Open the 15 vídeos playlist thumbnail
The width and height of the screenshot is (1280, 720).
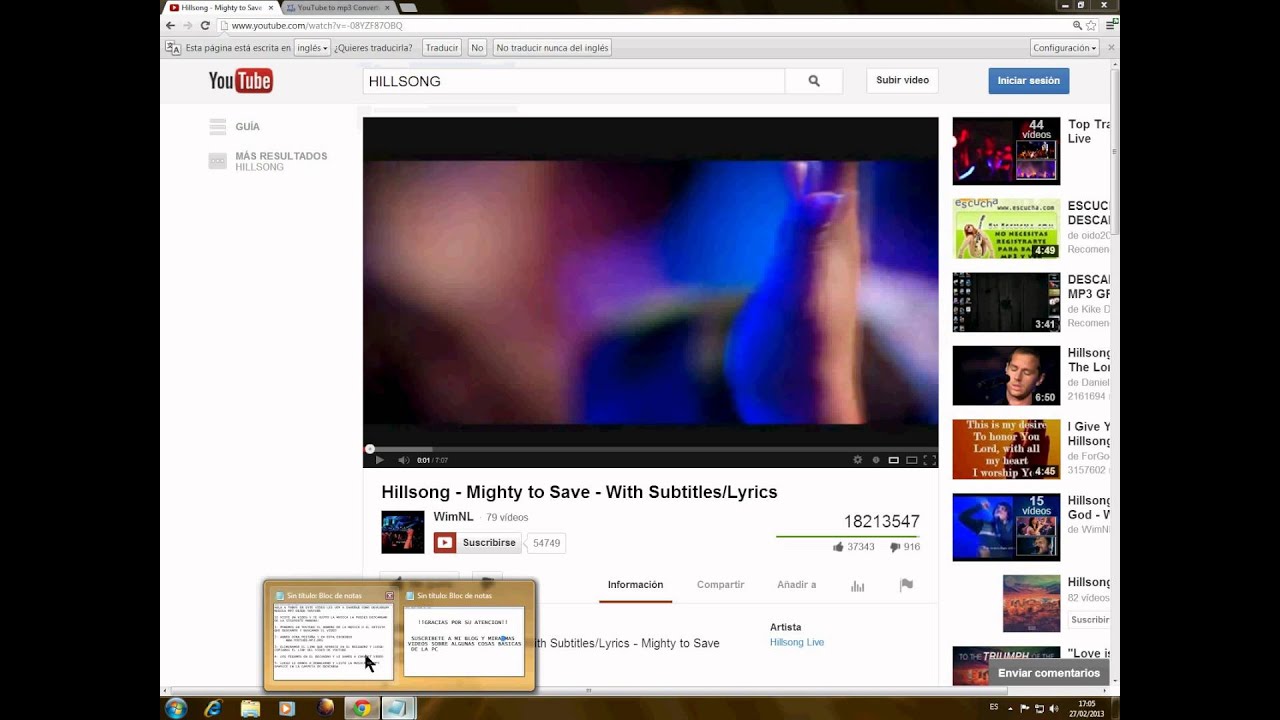(x=1006, y=527)
